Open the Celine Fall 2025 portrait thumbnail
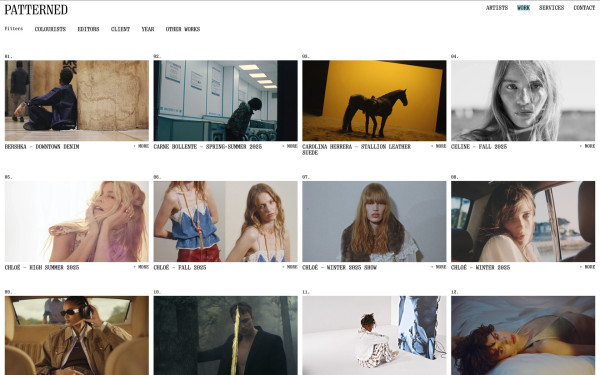Screen dimensions: 600x375 coord(523,101)
